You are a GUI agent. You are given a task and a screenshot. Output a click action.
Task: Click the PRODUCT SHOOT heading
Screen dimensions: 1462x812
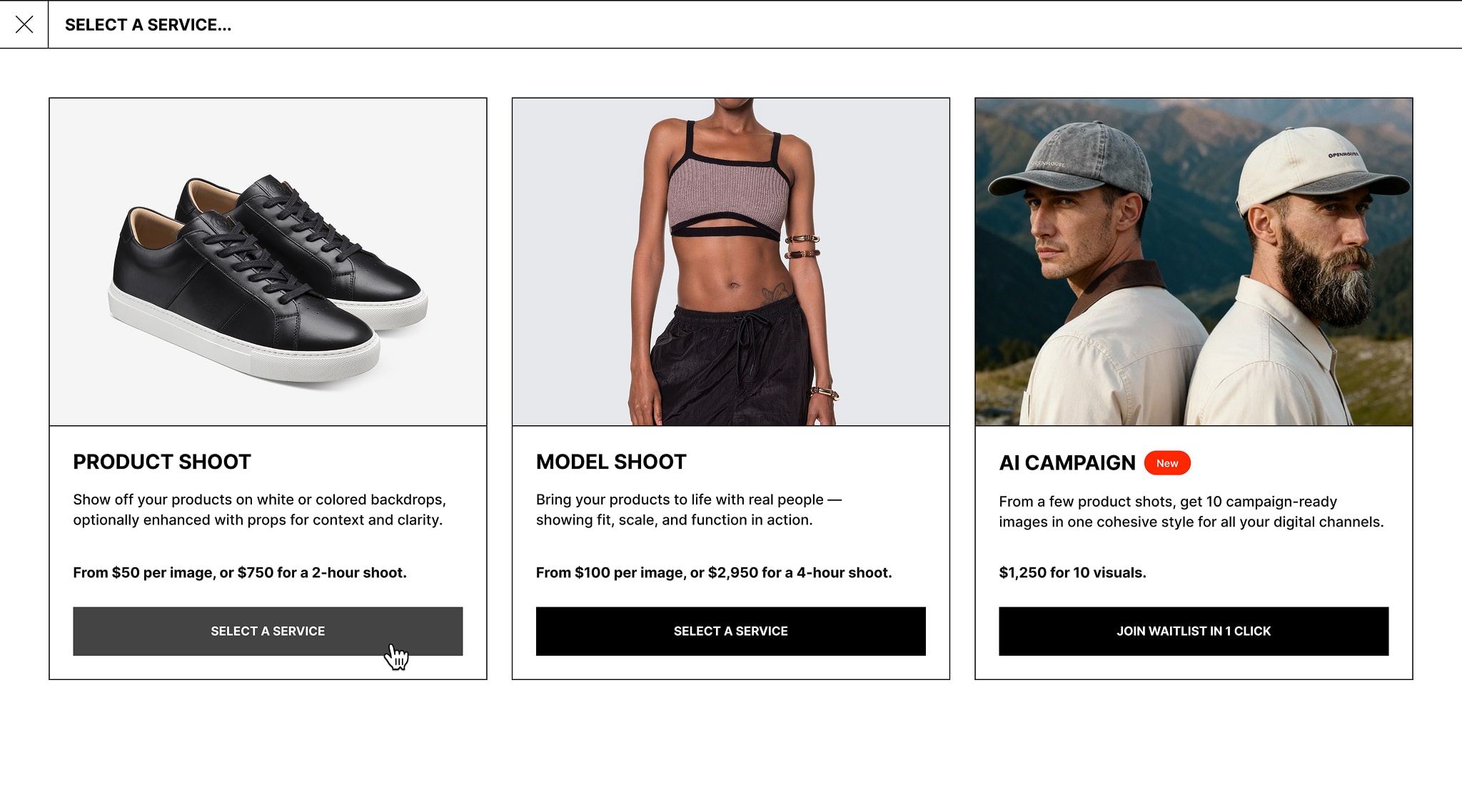pos(161,462)
